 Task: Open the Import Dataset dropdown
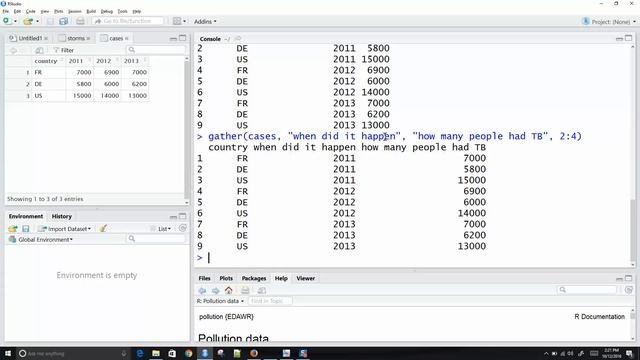pyautogui.click(x=65, y=229)
